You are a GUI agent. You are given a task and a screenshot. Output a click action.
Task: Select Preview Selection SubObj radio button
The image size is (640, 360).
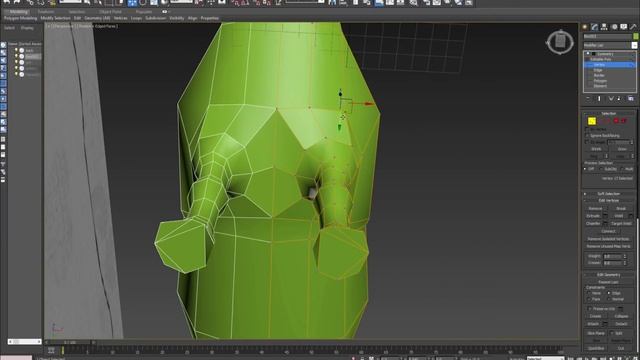[x=601, y=169]
